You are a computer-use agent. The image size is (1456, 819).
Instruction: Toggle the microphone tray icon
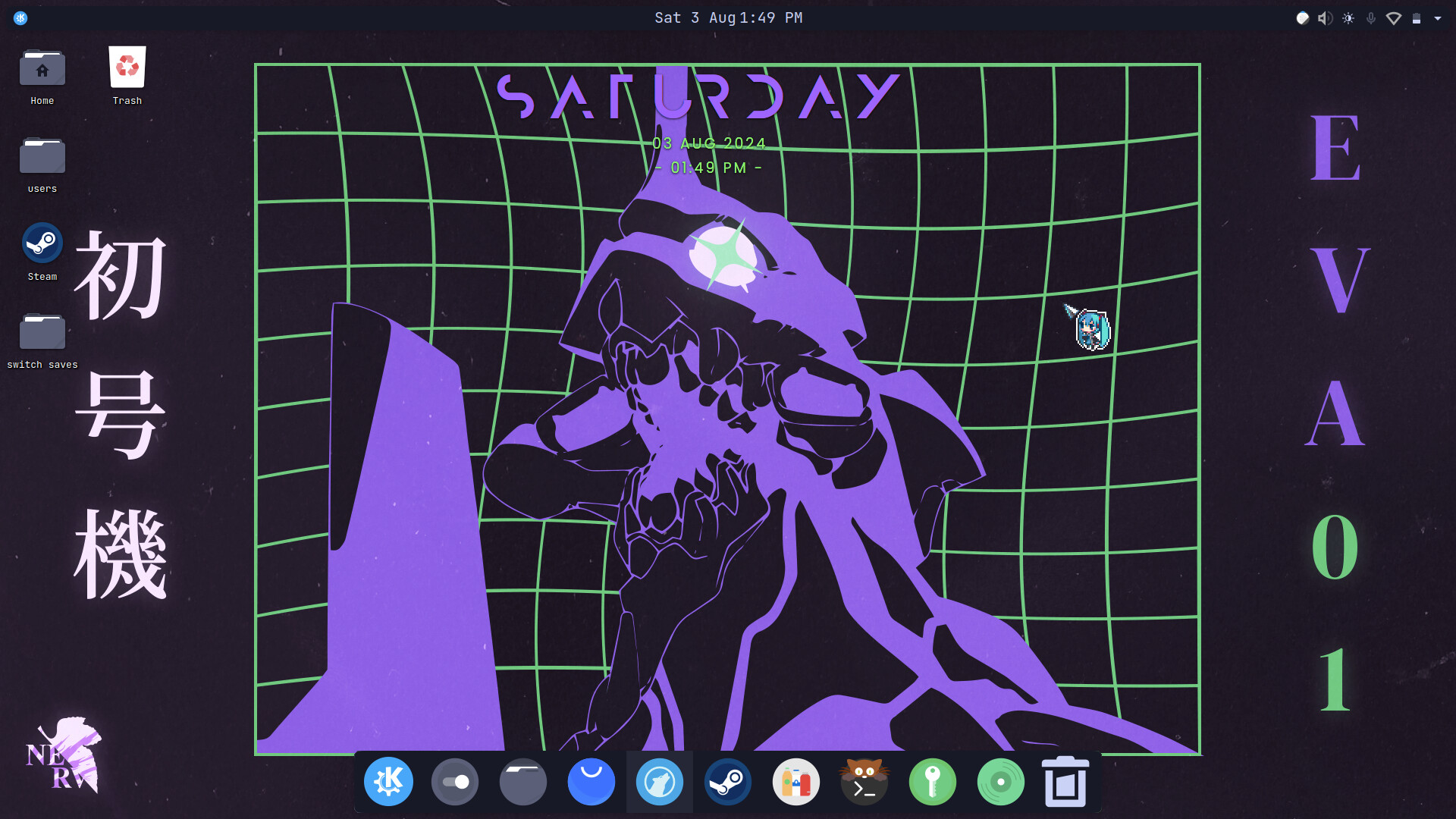coord(1371,18)
